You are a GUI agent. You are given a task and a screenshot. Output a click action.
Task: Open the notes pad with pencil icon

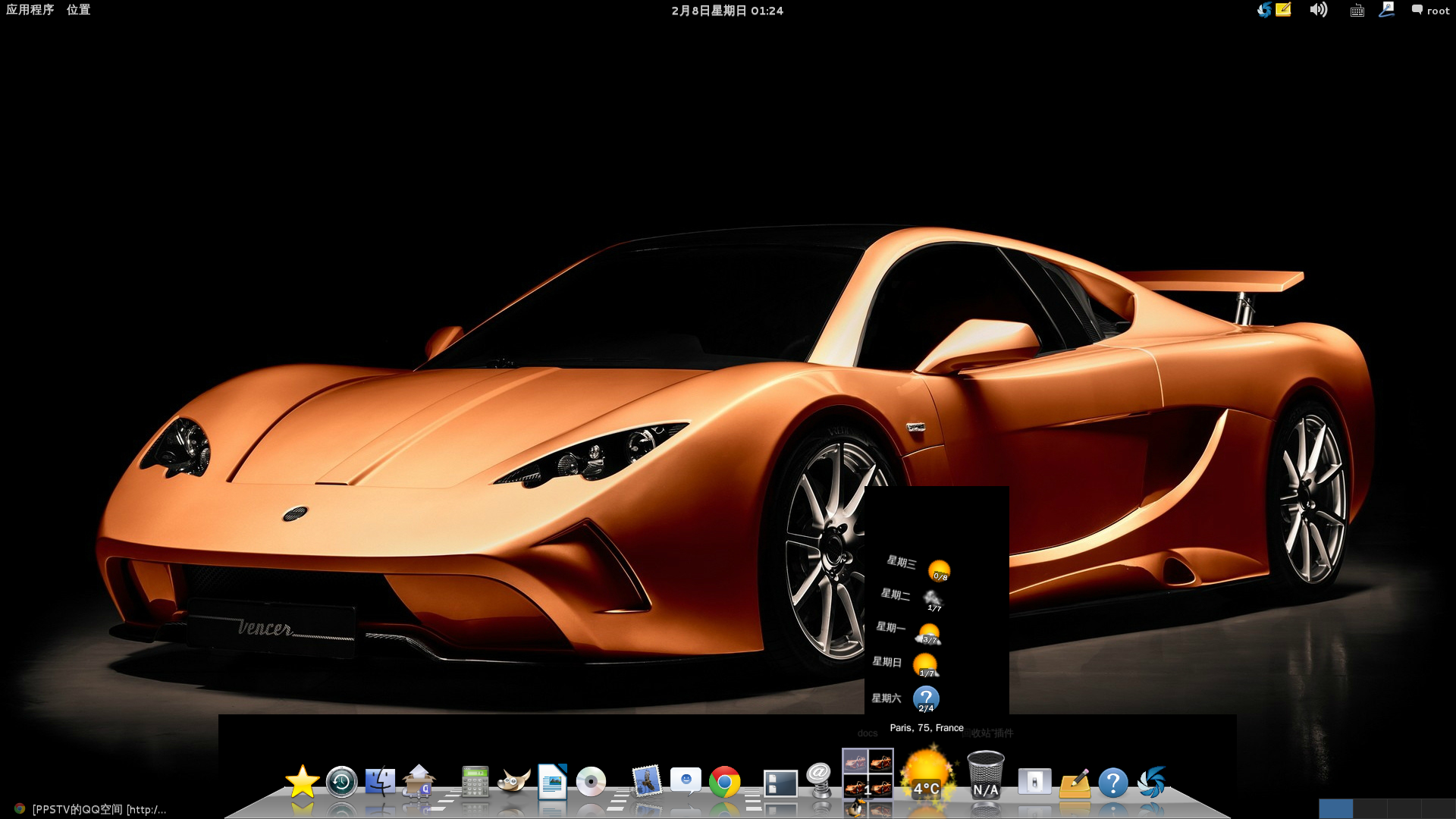(x=1075, y=783)
